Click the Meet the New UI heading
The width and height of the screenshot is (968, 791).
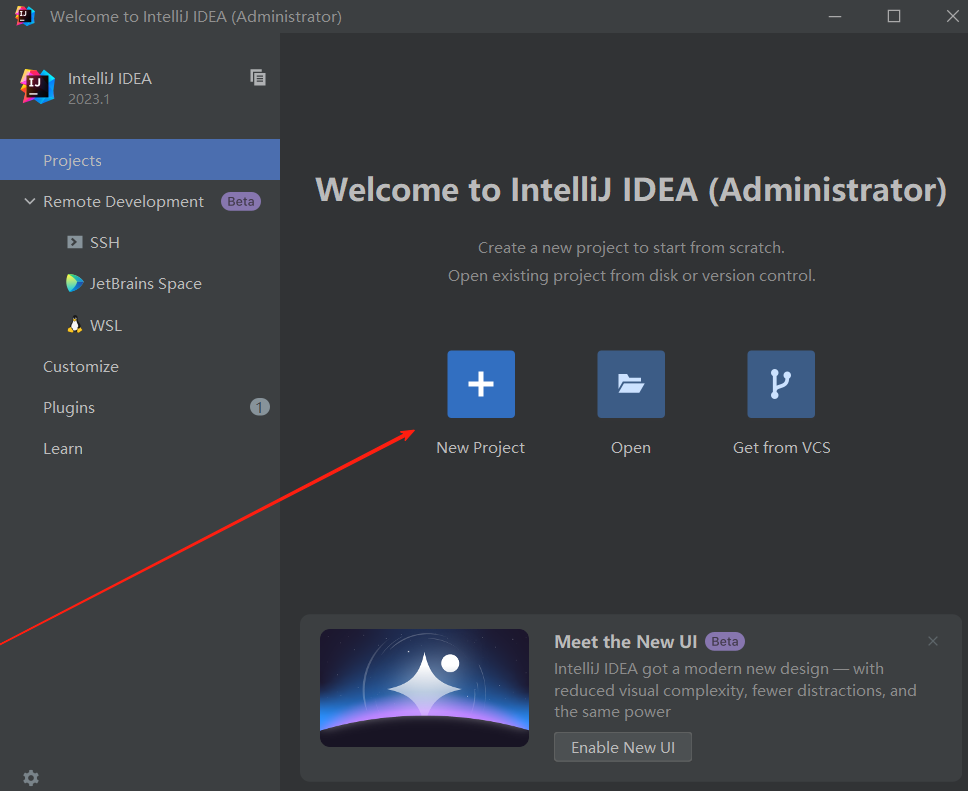point(626,642)
